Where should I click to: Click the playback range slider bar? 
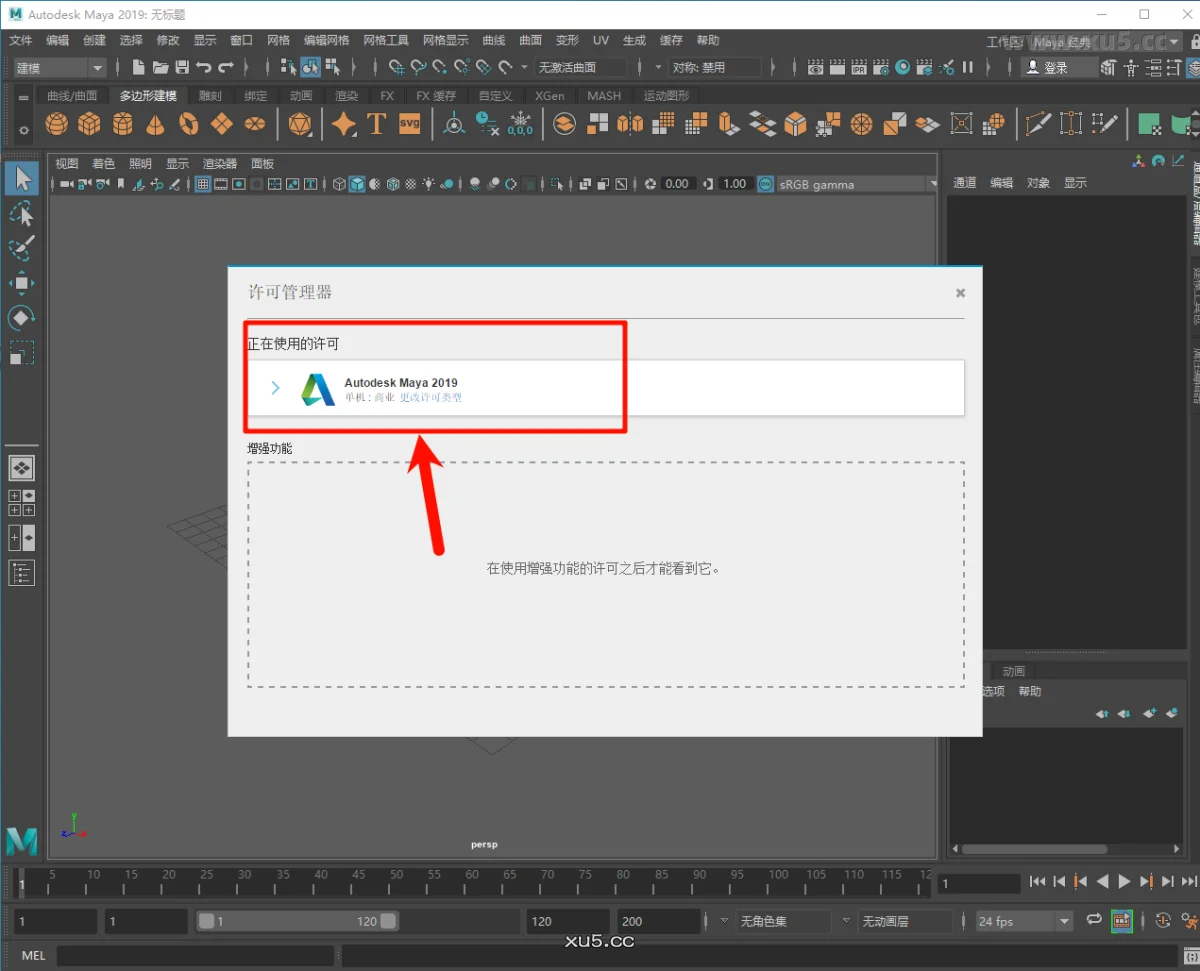297,921
